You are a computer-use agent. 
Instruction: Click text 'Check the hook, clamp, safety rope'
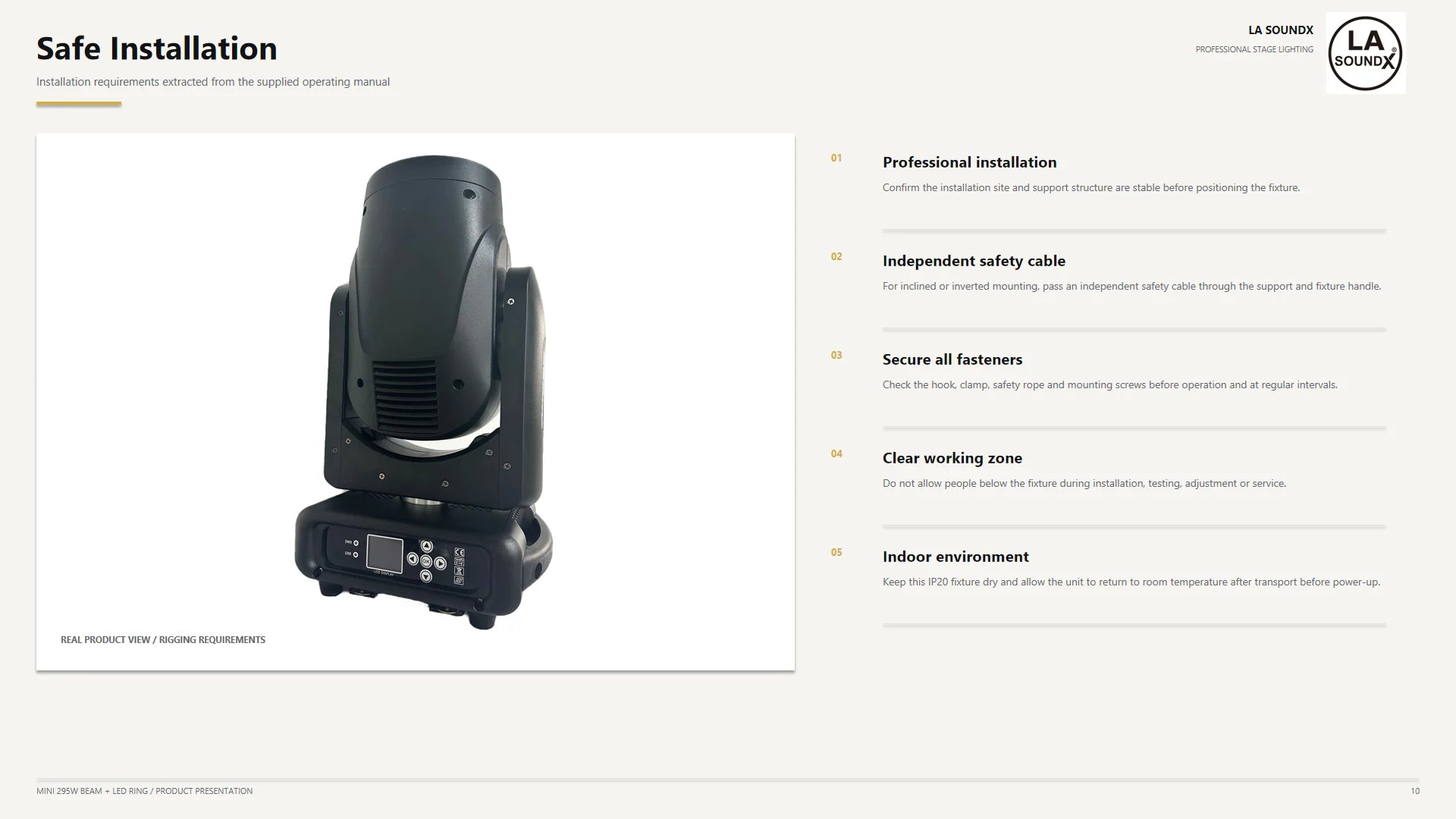[x=963, y=385]
